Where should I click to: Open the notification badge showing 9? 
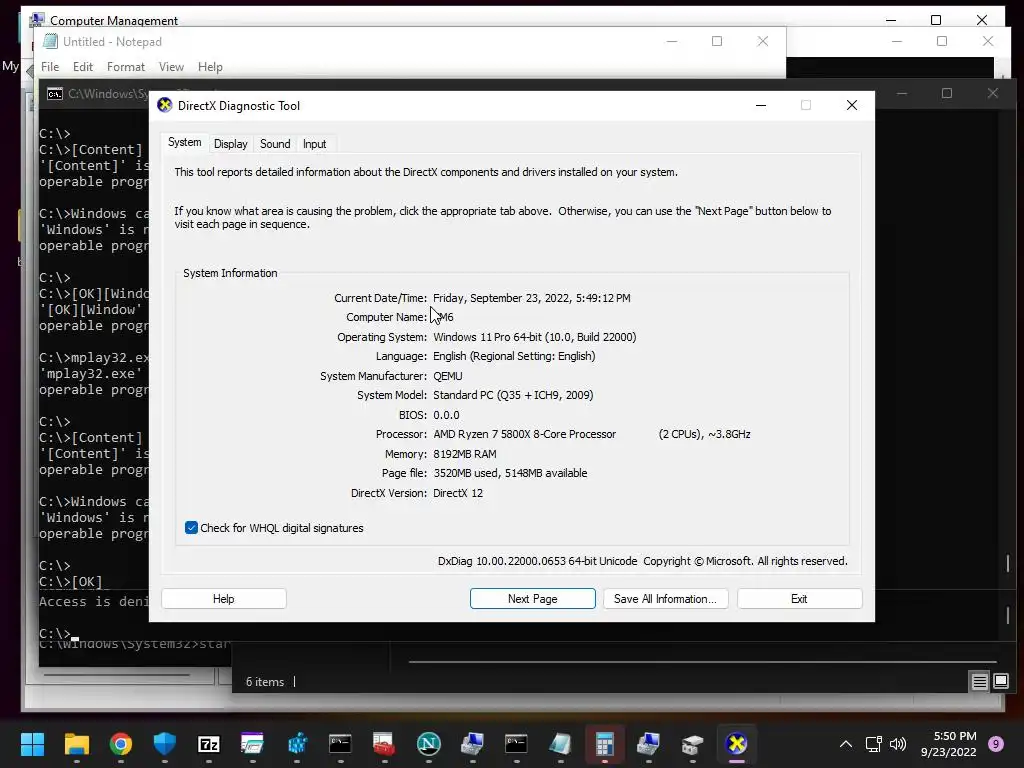[995, 743]
